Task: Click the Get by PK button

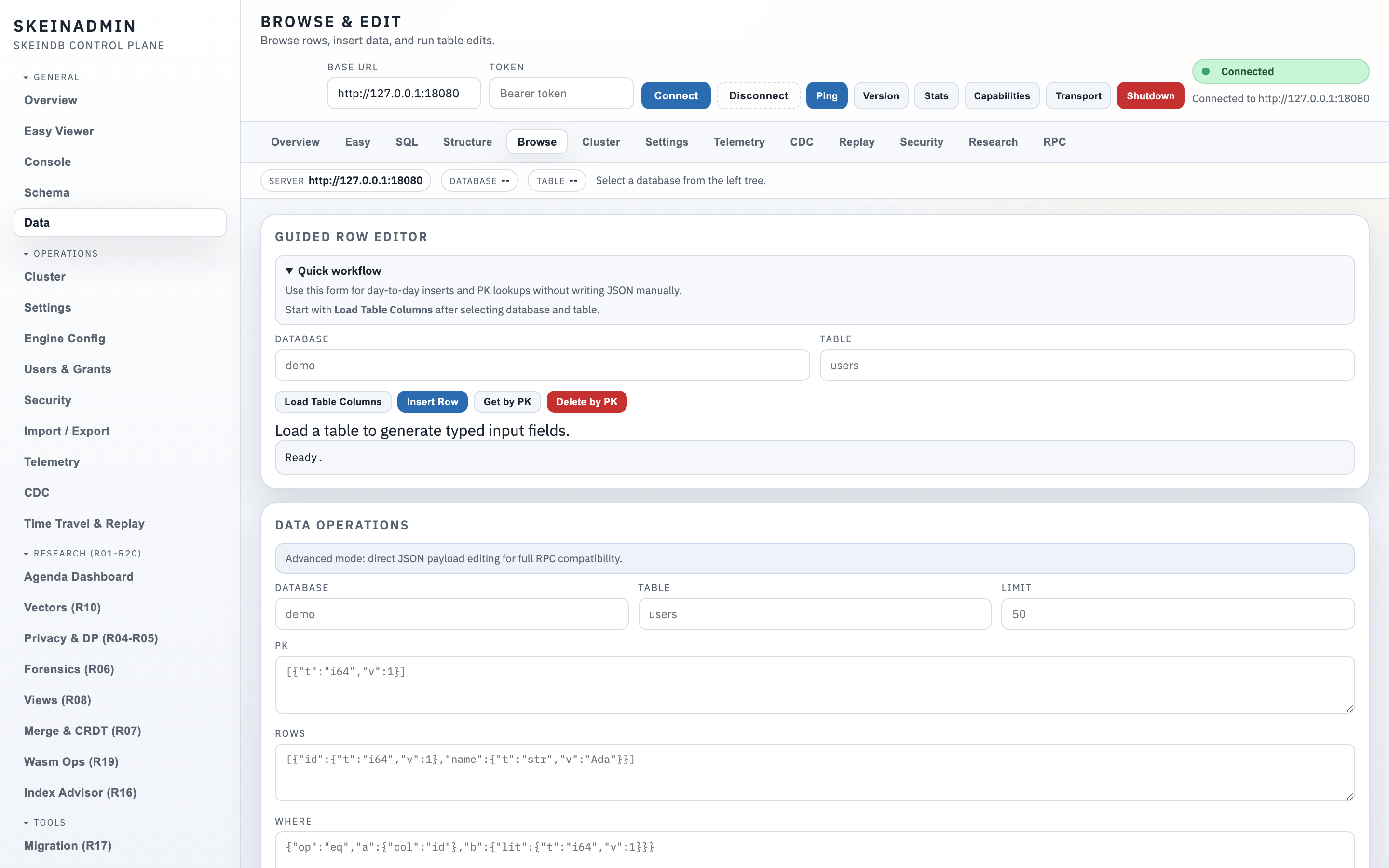Action: (x=507, y=402)
